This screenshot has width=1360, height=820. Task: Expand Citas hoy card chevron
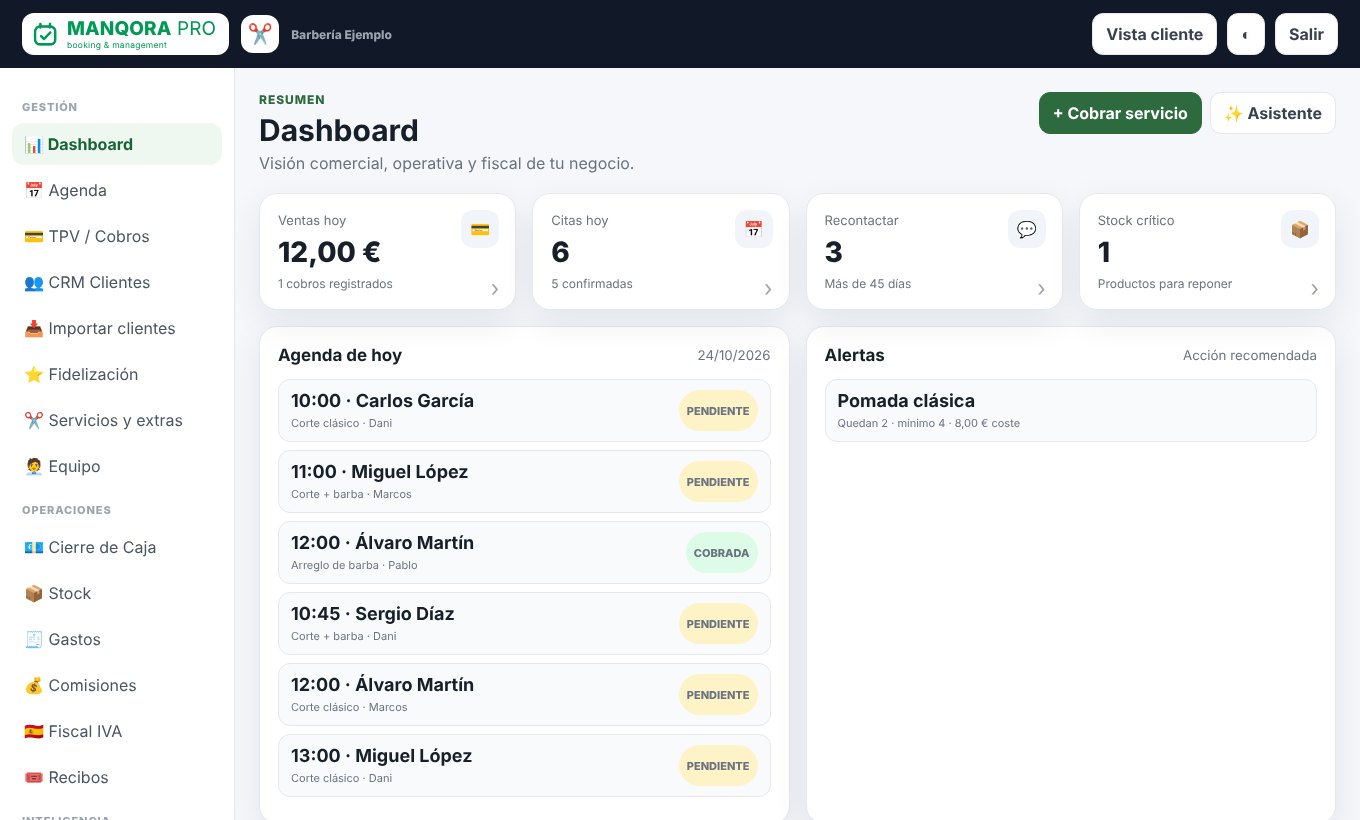(768, 289)
